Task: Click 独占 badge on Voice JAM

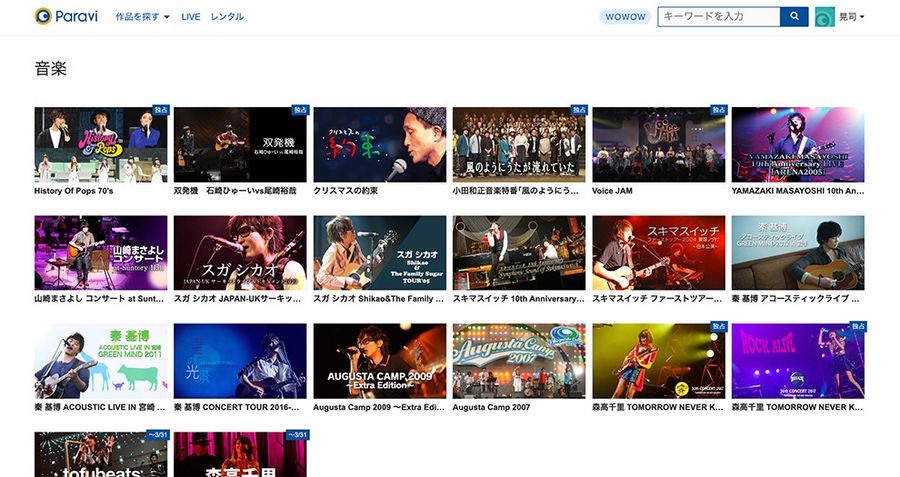Action: pyautogui.click(x=719, y=110)
